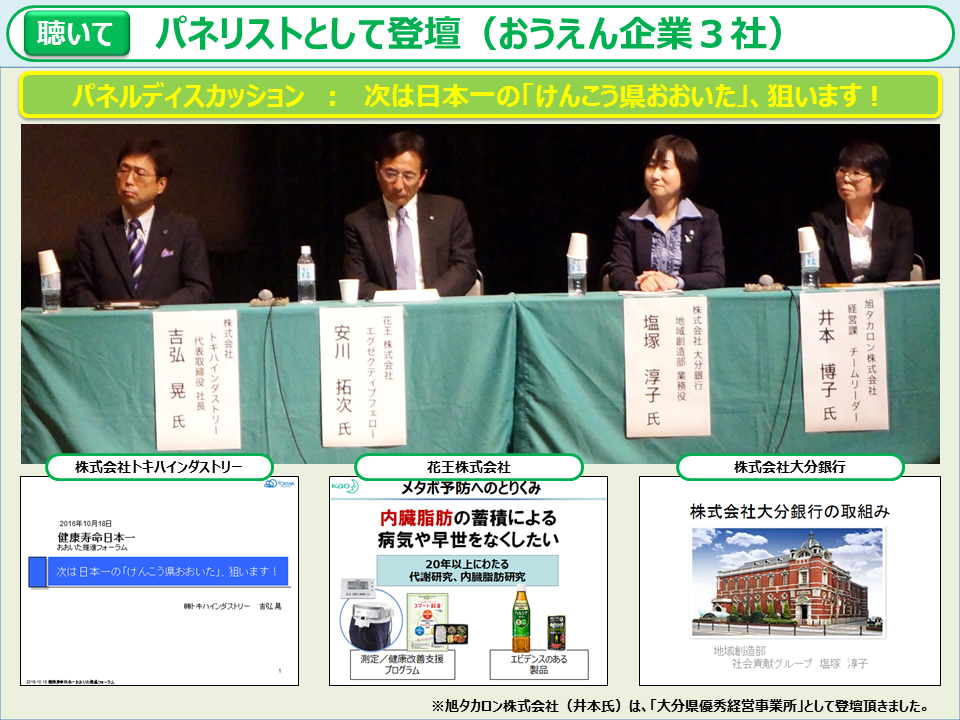Select the text 健康寿命日本一
960x720 pixels.
click(96, 537)
